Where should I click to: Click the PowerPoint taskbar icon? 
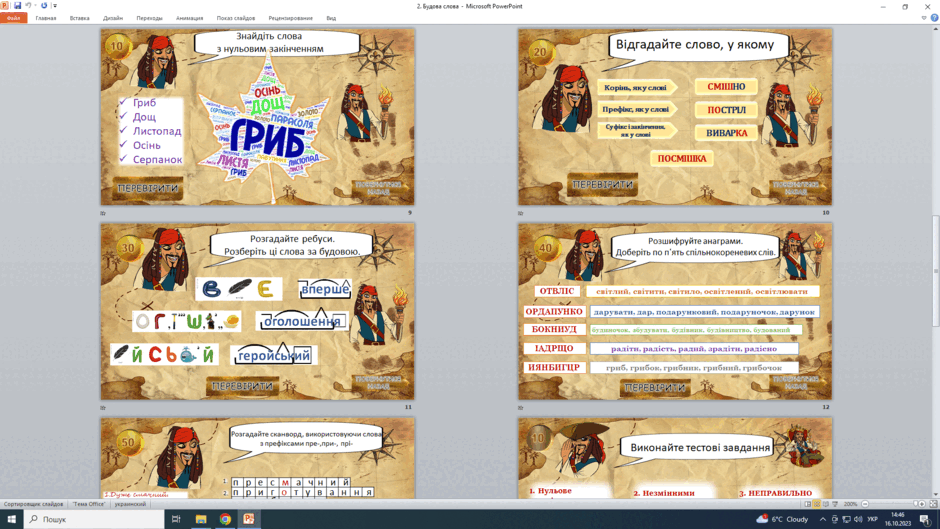coord(249,519)
